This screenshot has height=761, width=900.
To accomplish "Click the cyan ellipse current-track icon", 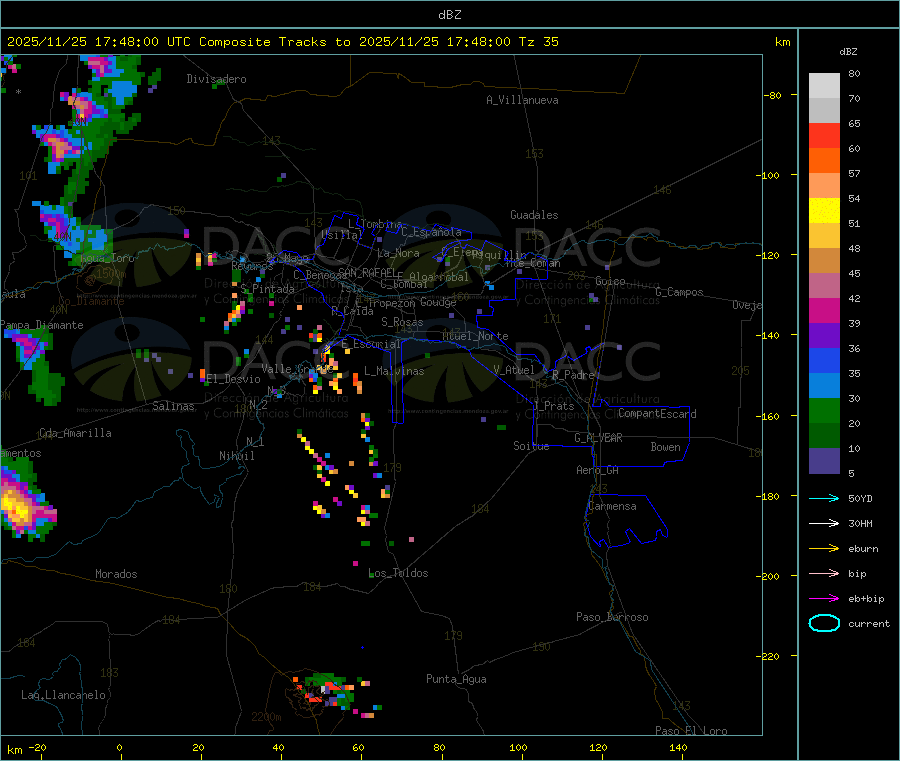I will click(x=824, y=623).
